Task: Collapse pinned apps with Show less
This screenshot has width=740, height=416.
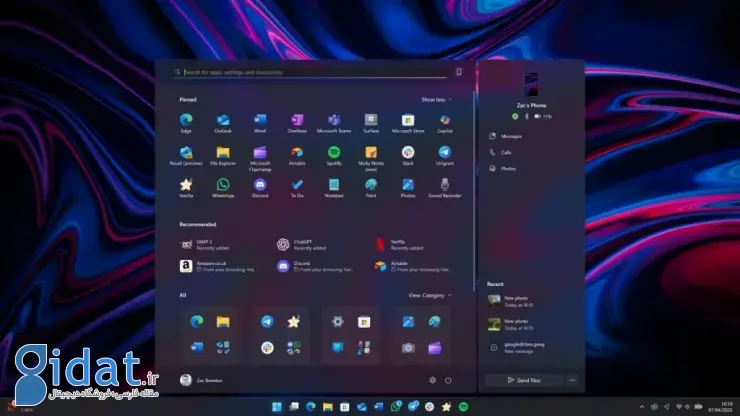Action: click(x=436, y=99)
